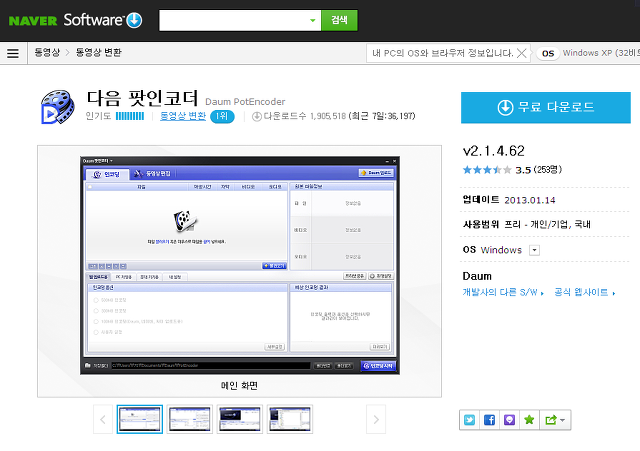640x451 pixels.
Task: Select the third screenshot thumbnail
Action: coord(240,419)
